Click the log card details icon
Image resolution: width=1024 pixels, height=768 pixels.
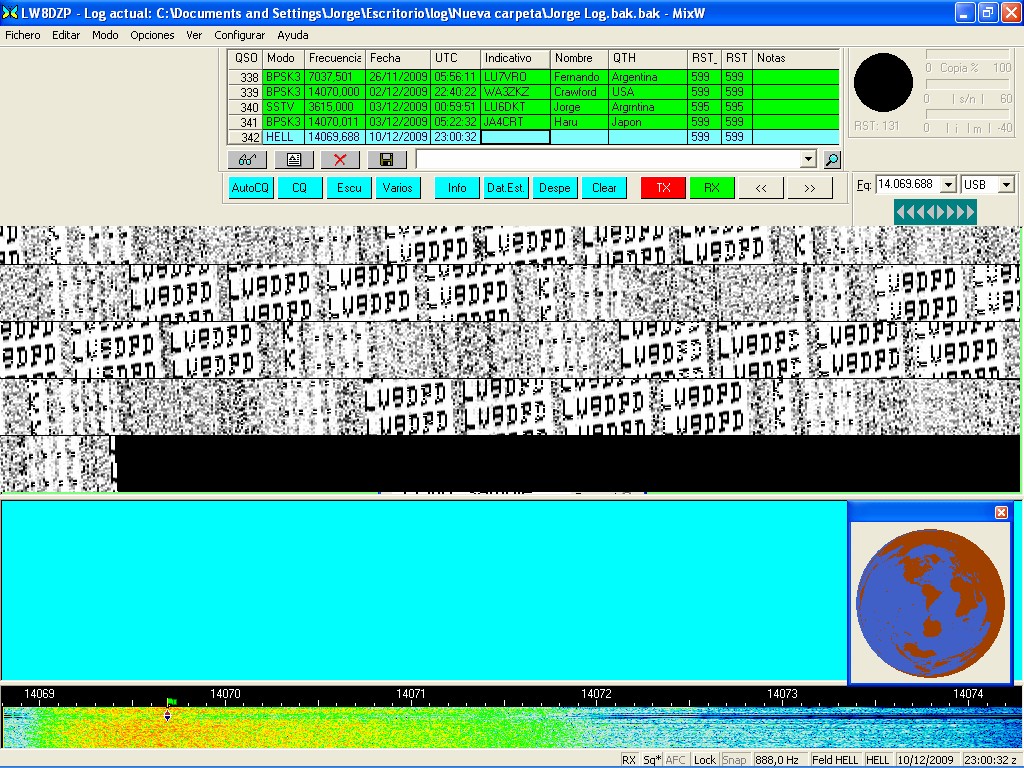(294, 160)
